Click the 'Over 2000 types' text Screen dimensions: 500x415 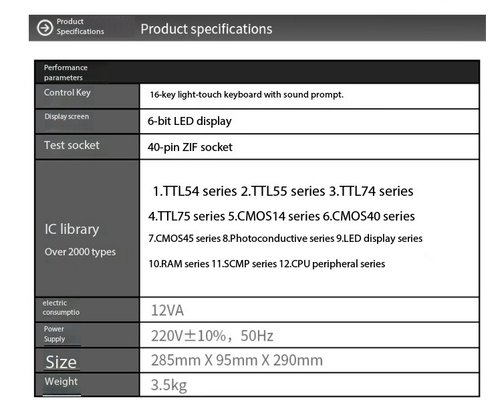coord(80,252)
